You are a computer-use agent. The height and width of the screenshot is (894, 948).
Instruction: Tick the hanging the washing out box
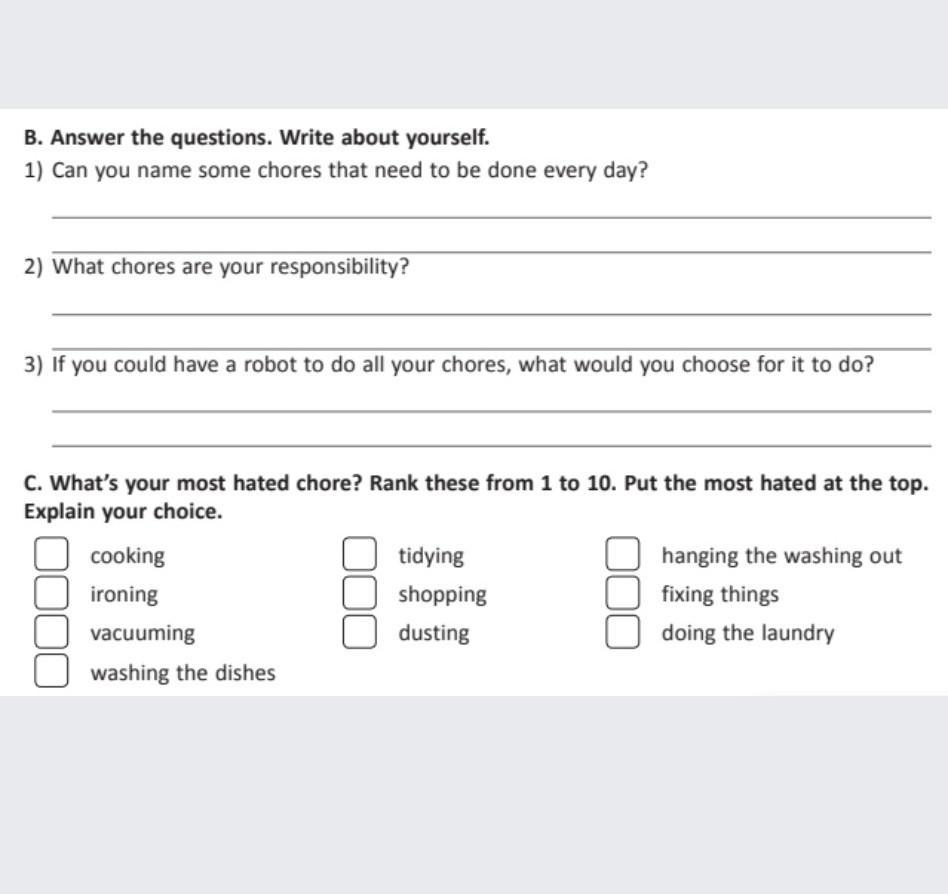623,555
